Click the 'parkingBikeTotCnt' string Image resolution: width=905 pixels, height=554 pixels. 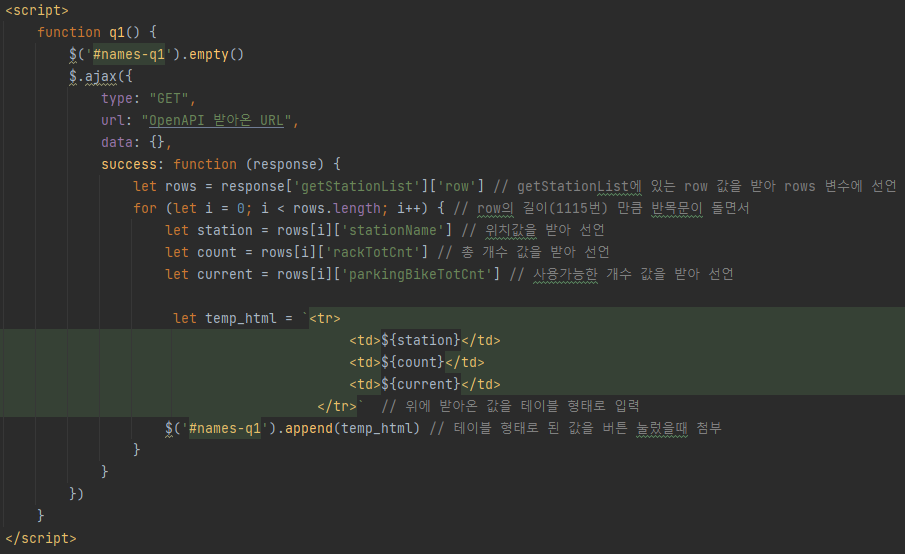click(x=417, y=274)
